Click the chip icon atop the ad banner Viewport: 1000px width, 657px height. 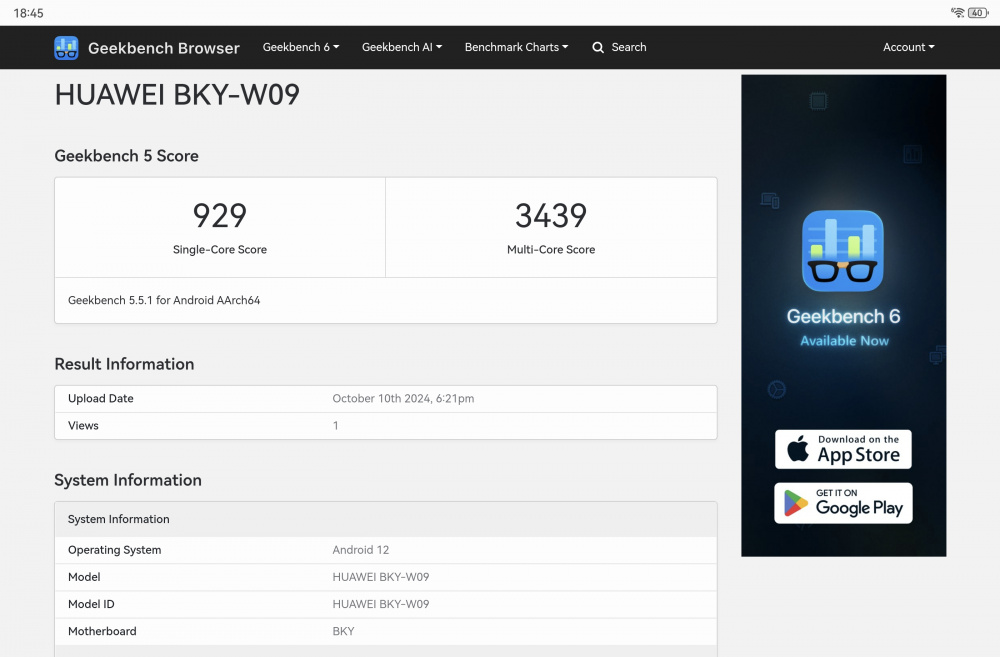[818, 100]
